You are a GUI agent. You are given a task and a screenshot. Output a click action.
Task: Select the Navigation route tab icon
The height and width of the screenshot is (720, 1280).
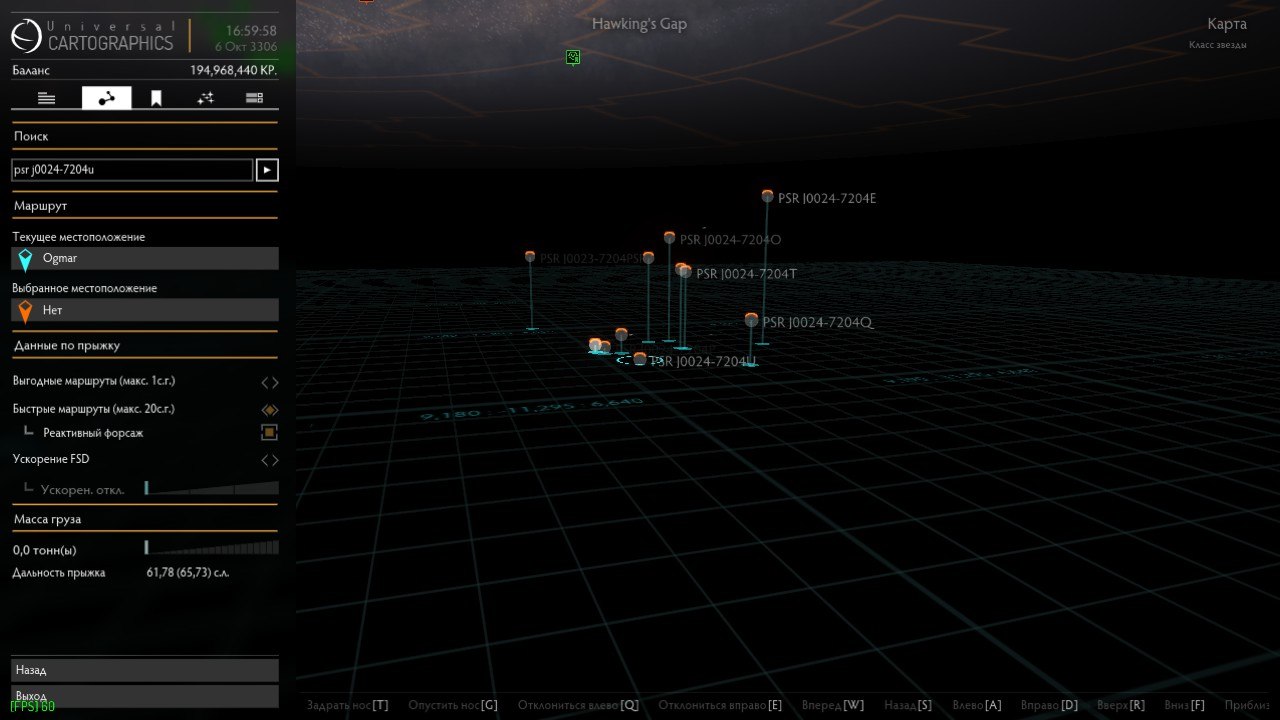(106, 98)
